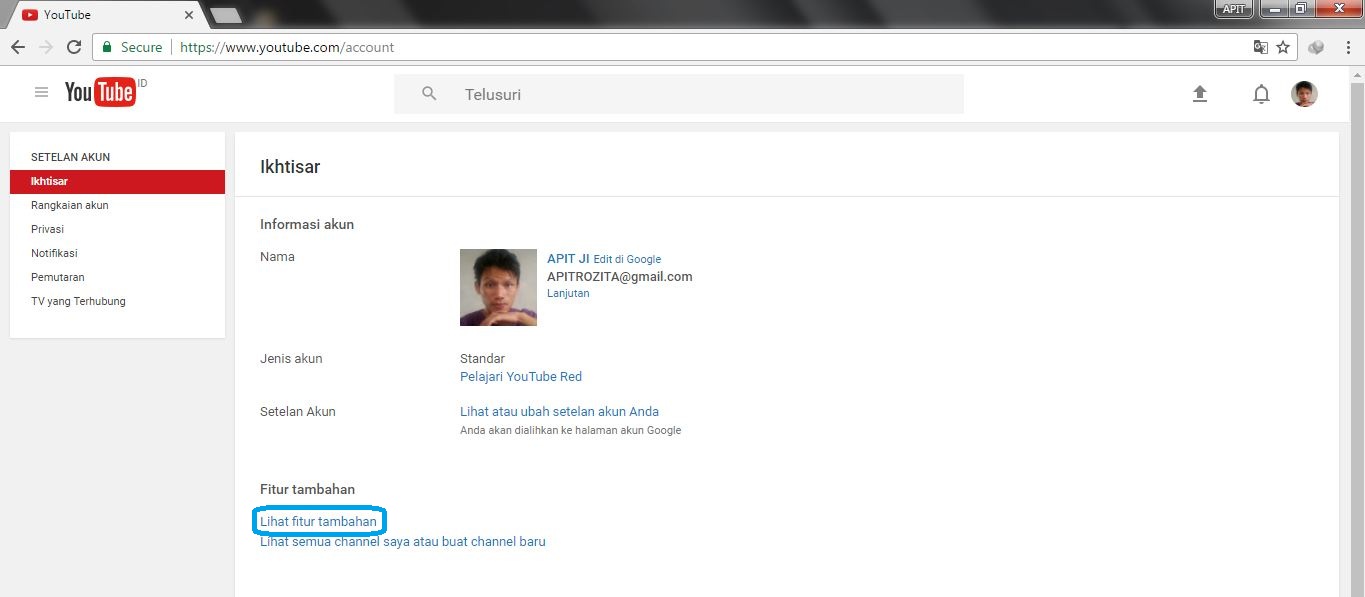
Task: Click the video upload icon
Action: (1199, 93)
